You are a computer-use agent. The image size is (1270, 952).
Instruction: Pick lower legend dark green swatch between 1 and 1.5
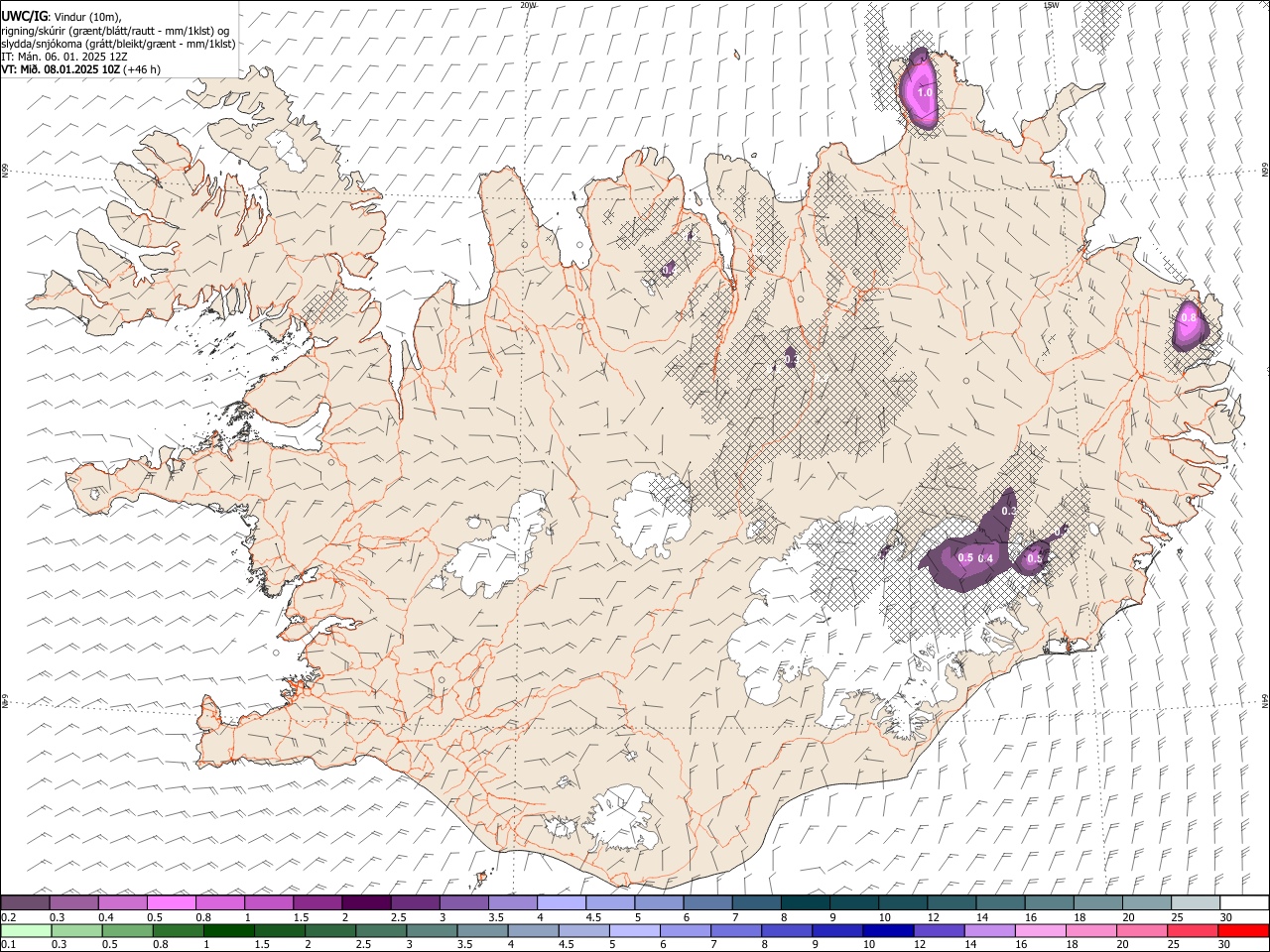coord(227,930)
